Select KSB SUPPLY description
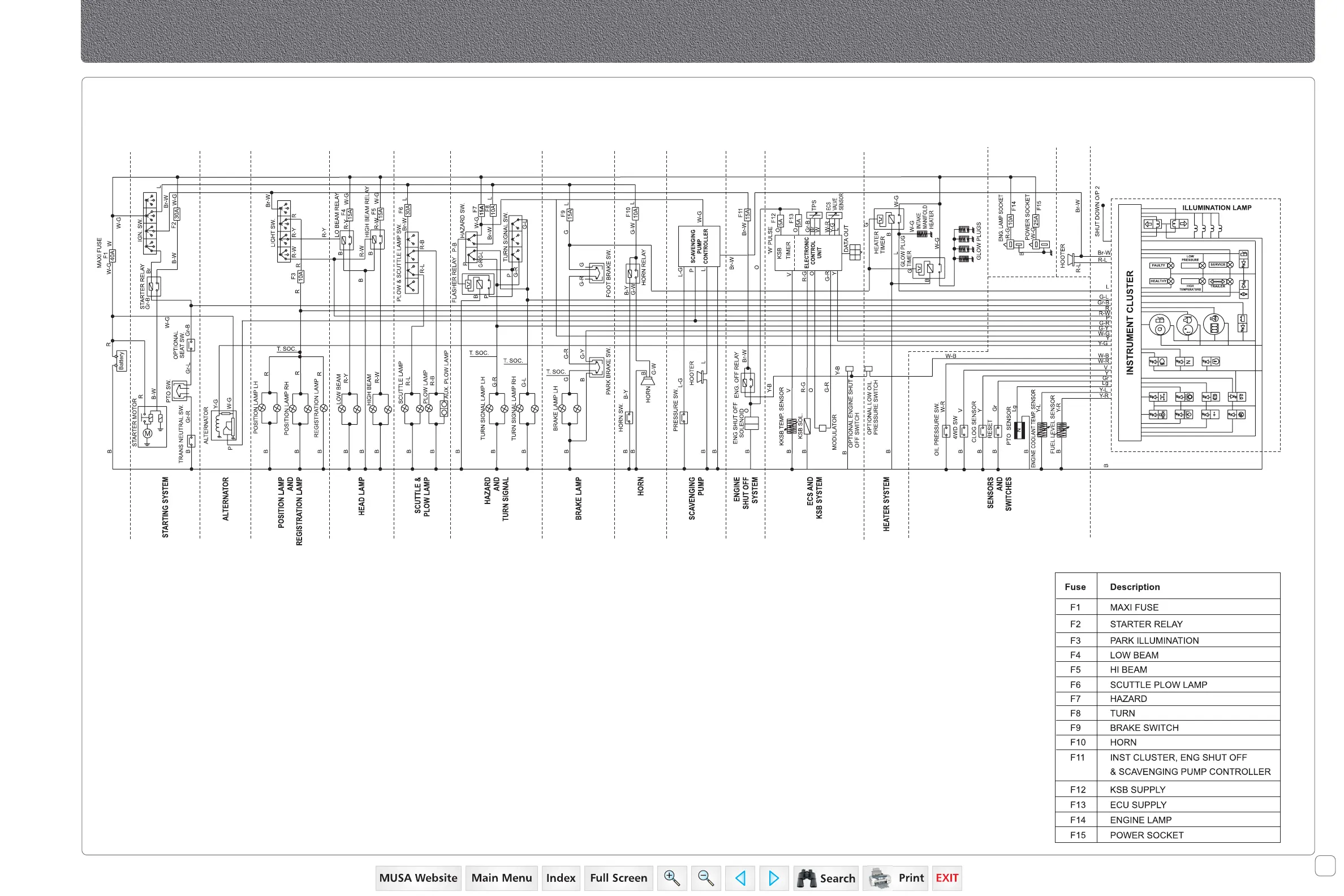 (x=1137, y=790)
